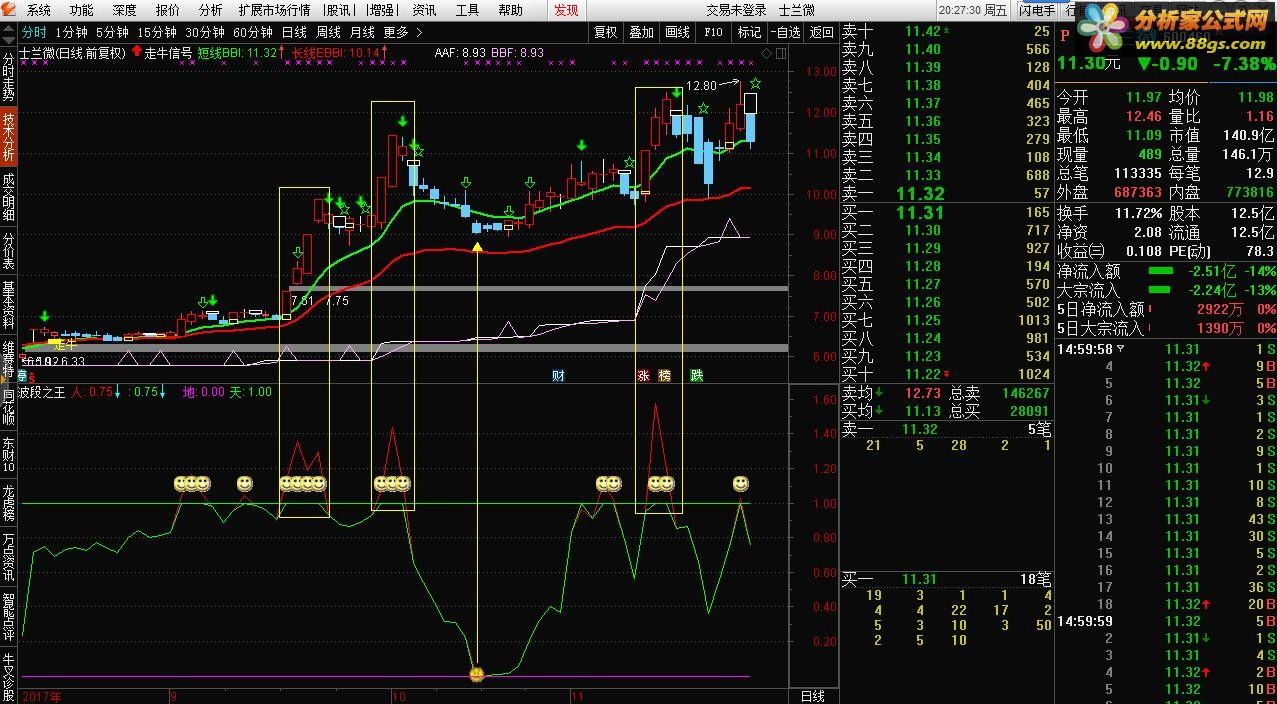Click the -自选 watchlist button
This screenshot has height=704, width=1277.
pos(786,32)
